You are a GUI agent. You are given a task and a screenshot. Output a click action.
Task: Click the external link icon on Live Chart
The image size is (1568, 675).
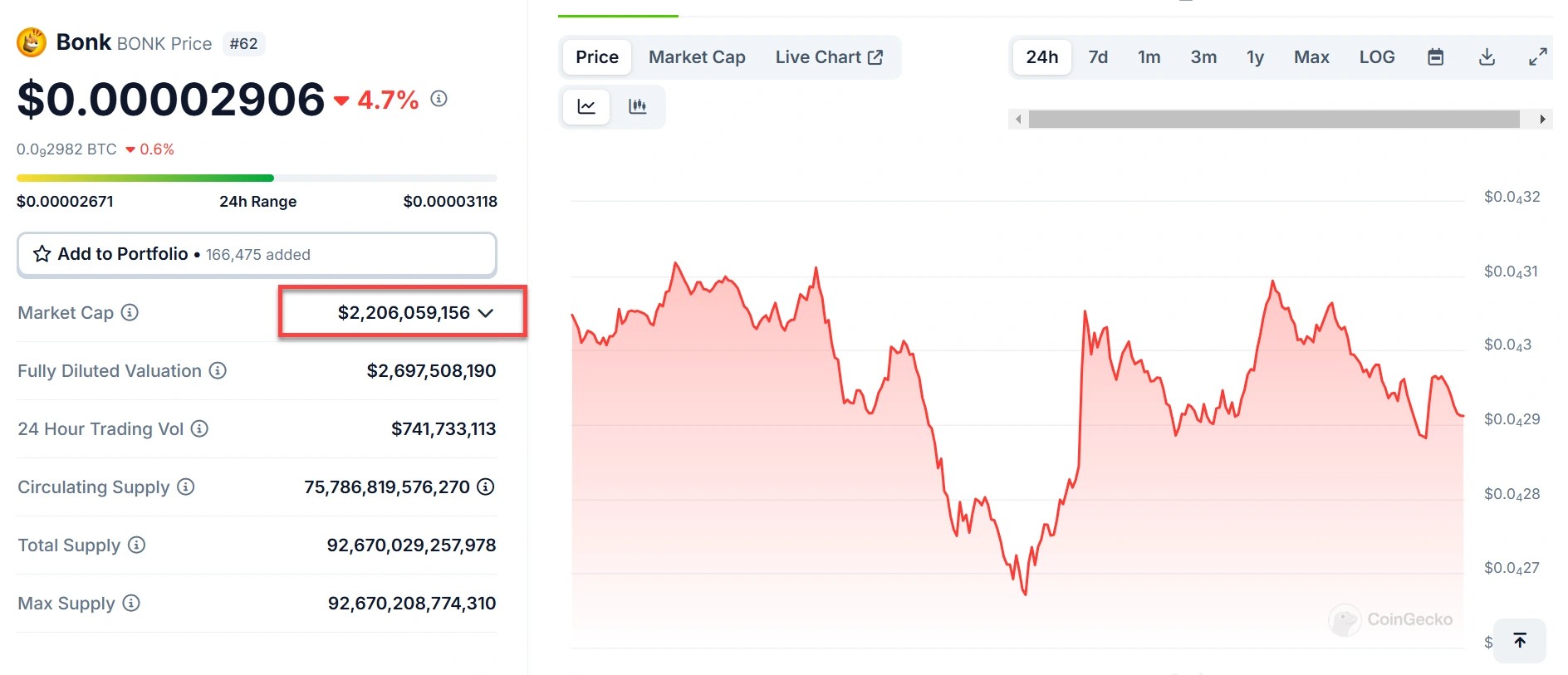875,57
